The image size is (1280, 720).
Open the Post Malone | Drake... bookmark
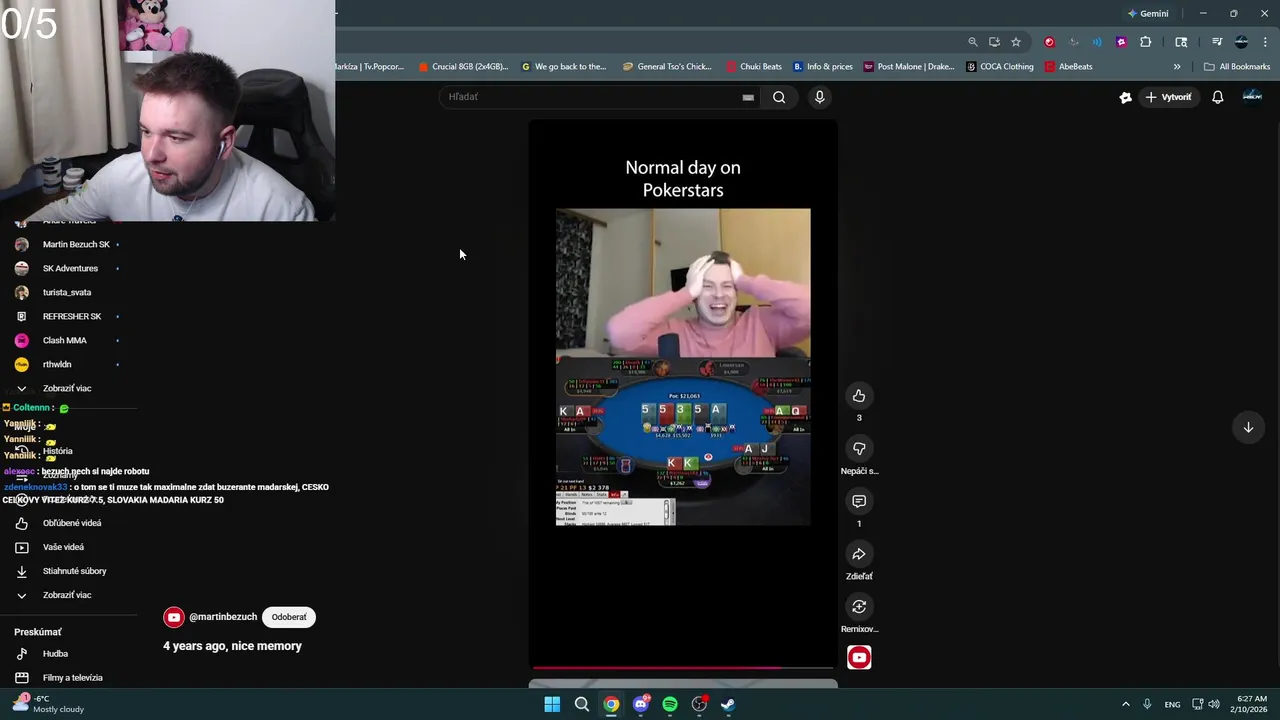[909, 67]
